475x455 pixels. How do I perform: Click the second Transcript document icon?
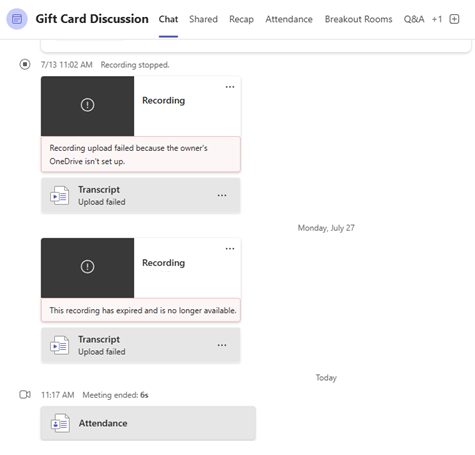(x=60, y=345)
